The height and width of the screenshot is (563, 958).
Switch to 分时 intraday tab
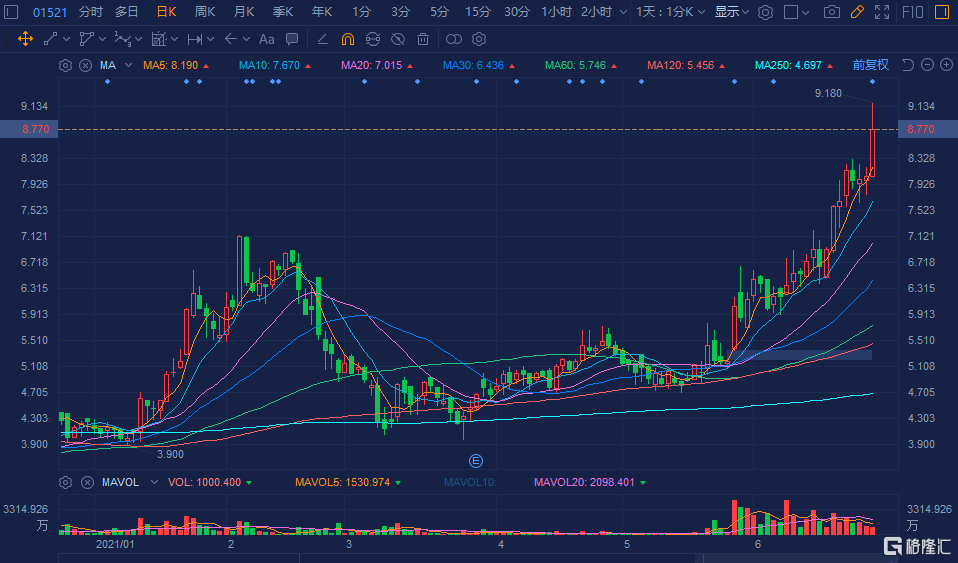90,12
